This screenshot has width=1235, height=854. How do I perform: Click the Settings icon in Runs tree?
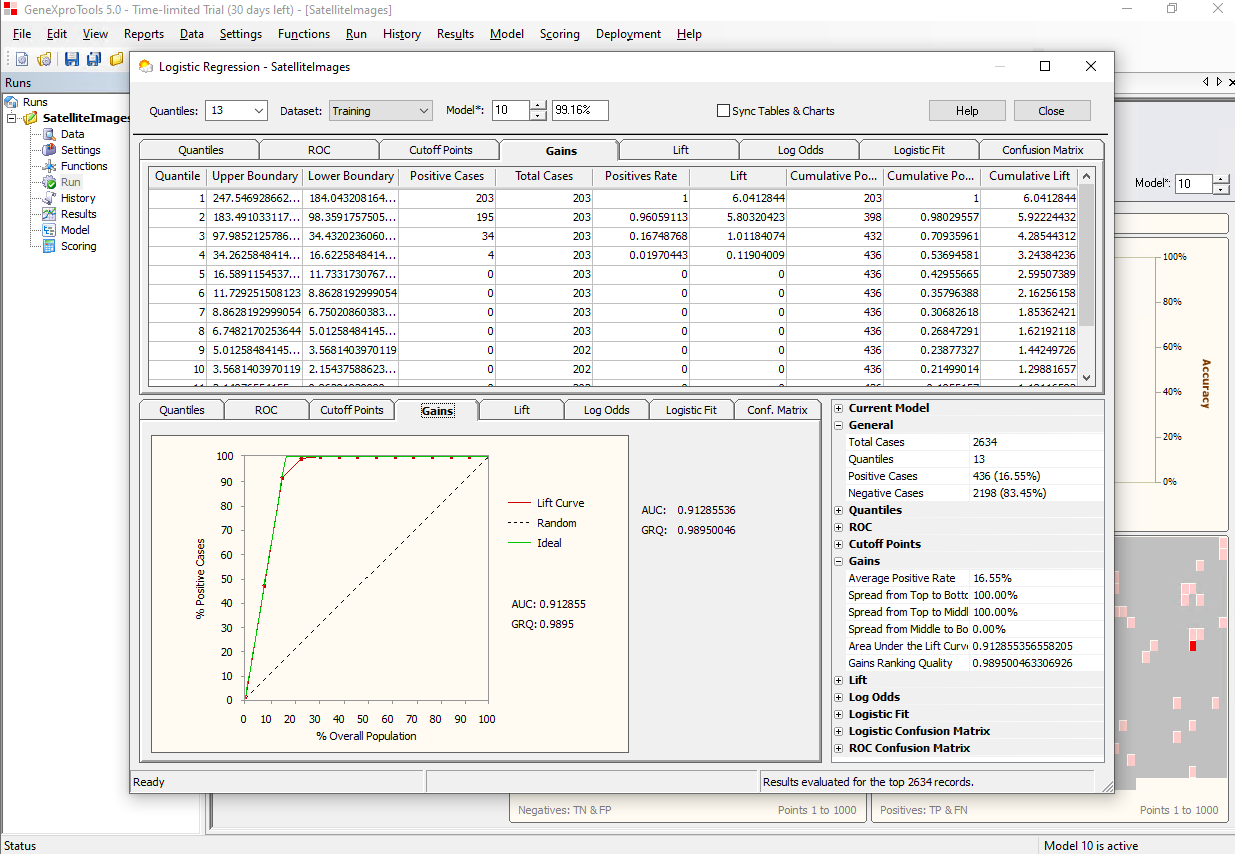[x=49, y=150]
